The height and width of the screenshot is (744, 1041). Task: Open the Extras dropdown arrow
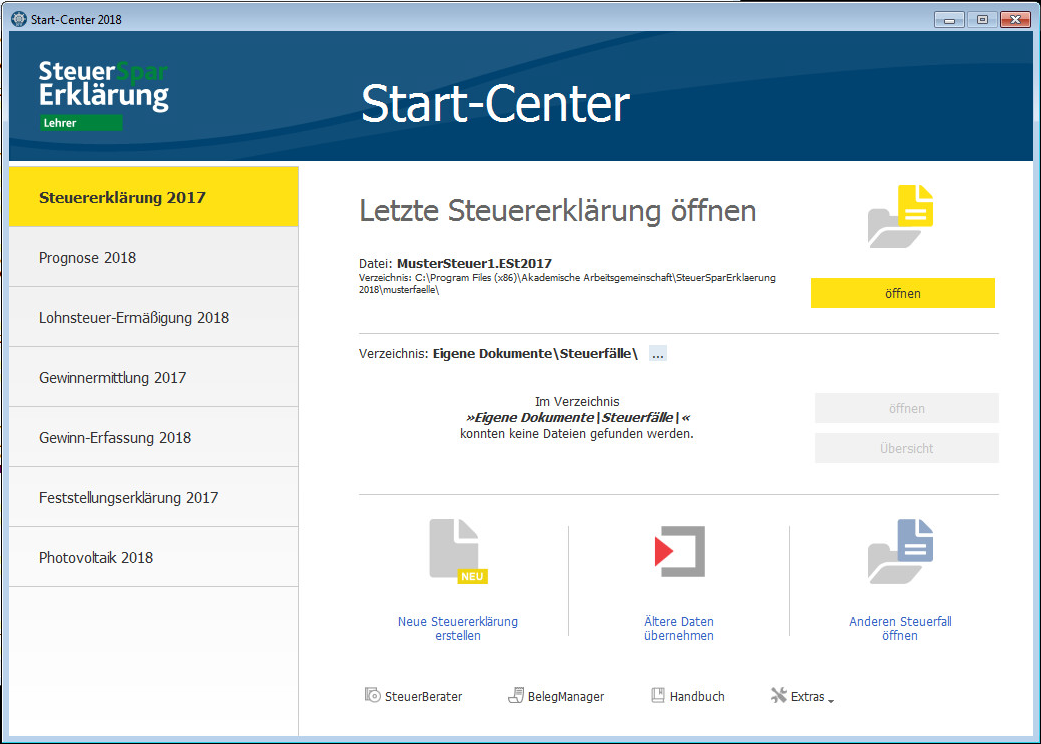pyautogui.click(x=831, y=700)
